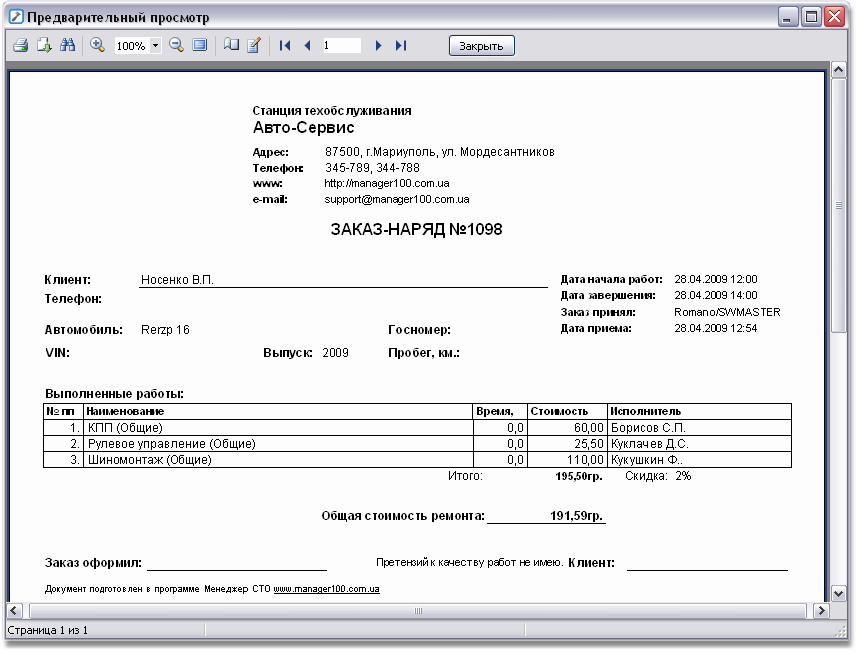
Task: Zoom out with the magnifier minus icon
Action: (176, 46)
